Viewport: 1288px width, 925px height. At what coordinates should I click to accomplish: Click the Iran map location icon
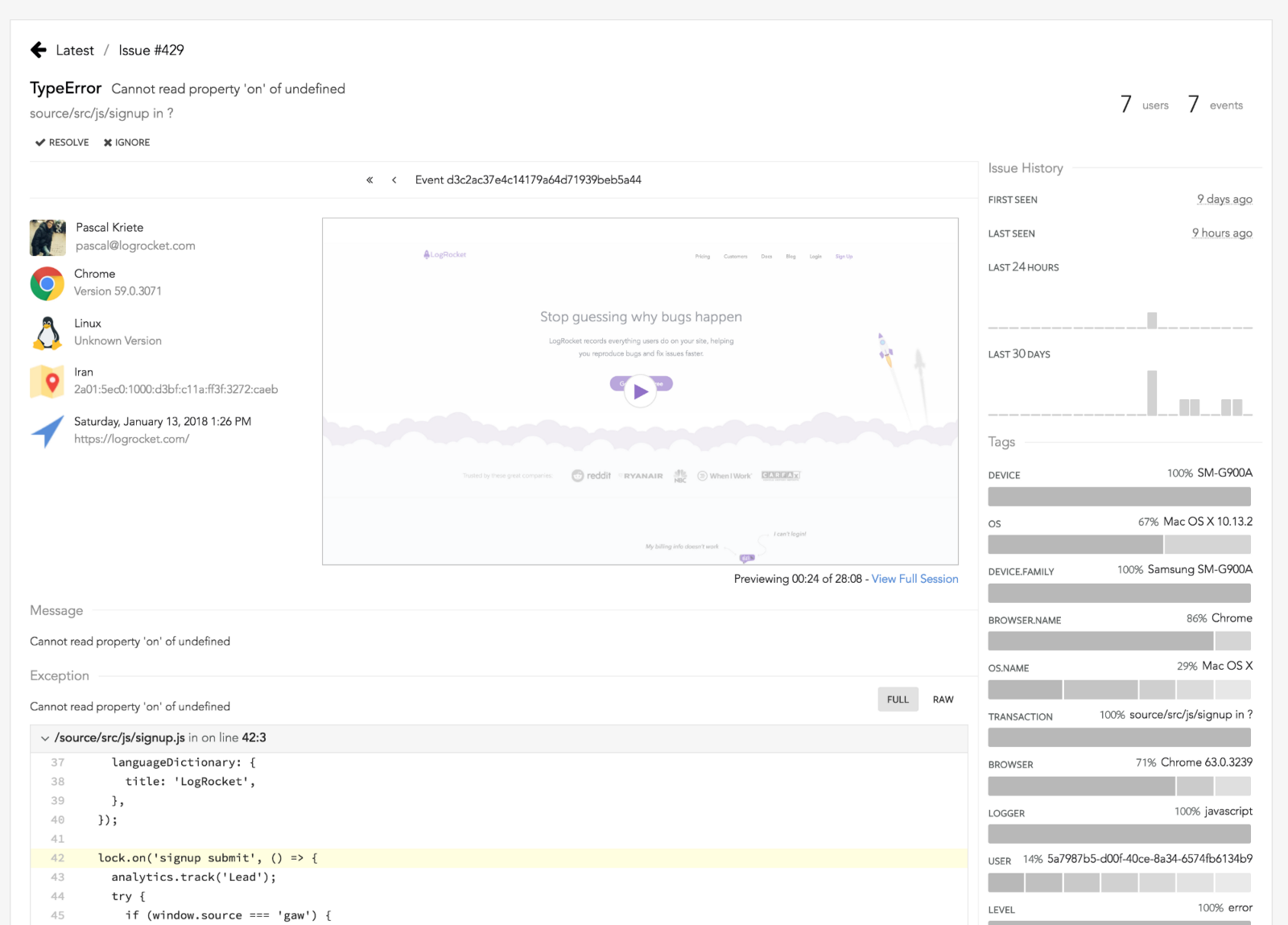point(47,382)
